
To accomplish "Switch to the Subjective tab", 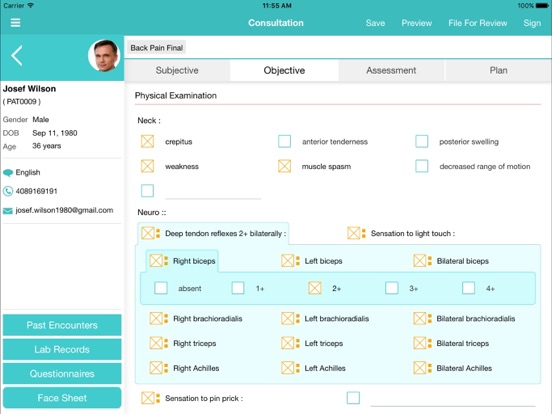I will click(x=177, y=70).
